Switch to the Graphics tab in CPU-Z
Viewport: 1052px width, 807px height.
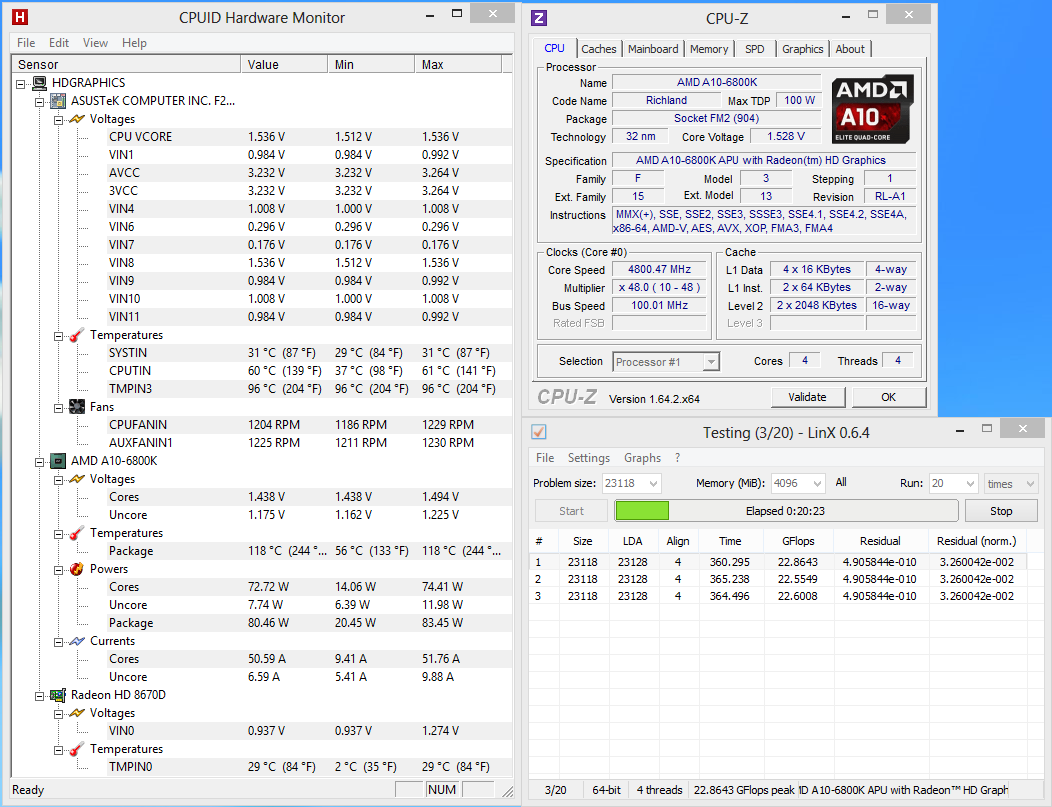pyautogui.click(x=802, y=49)
